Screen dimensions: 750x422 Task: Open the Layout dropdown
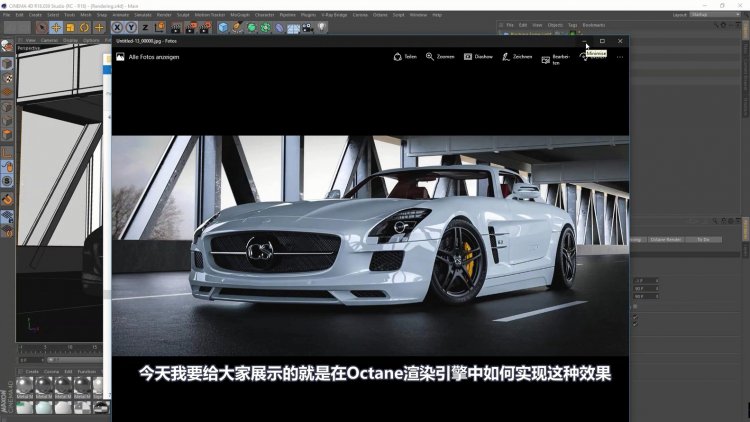[x=715, y=15]
